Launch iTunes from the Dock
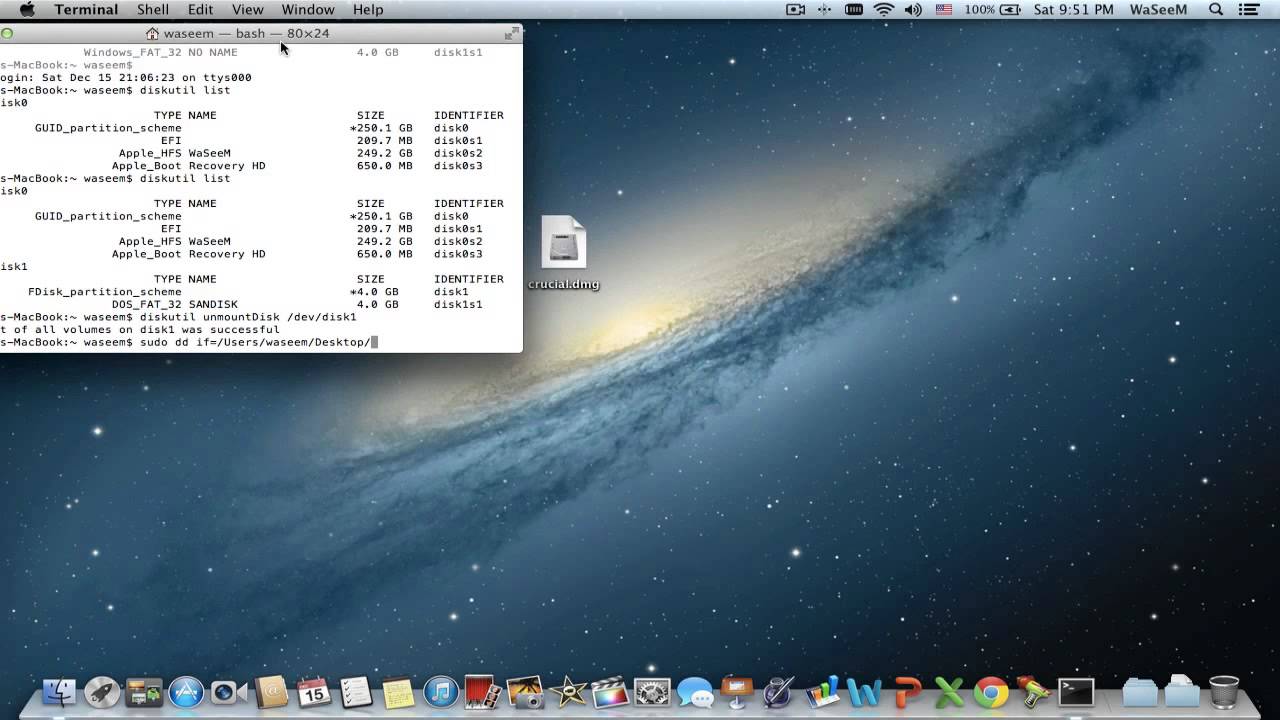 pyautogui.click(x=441, y=691)
